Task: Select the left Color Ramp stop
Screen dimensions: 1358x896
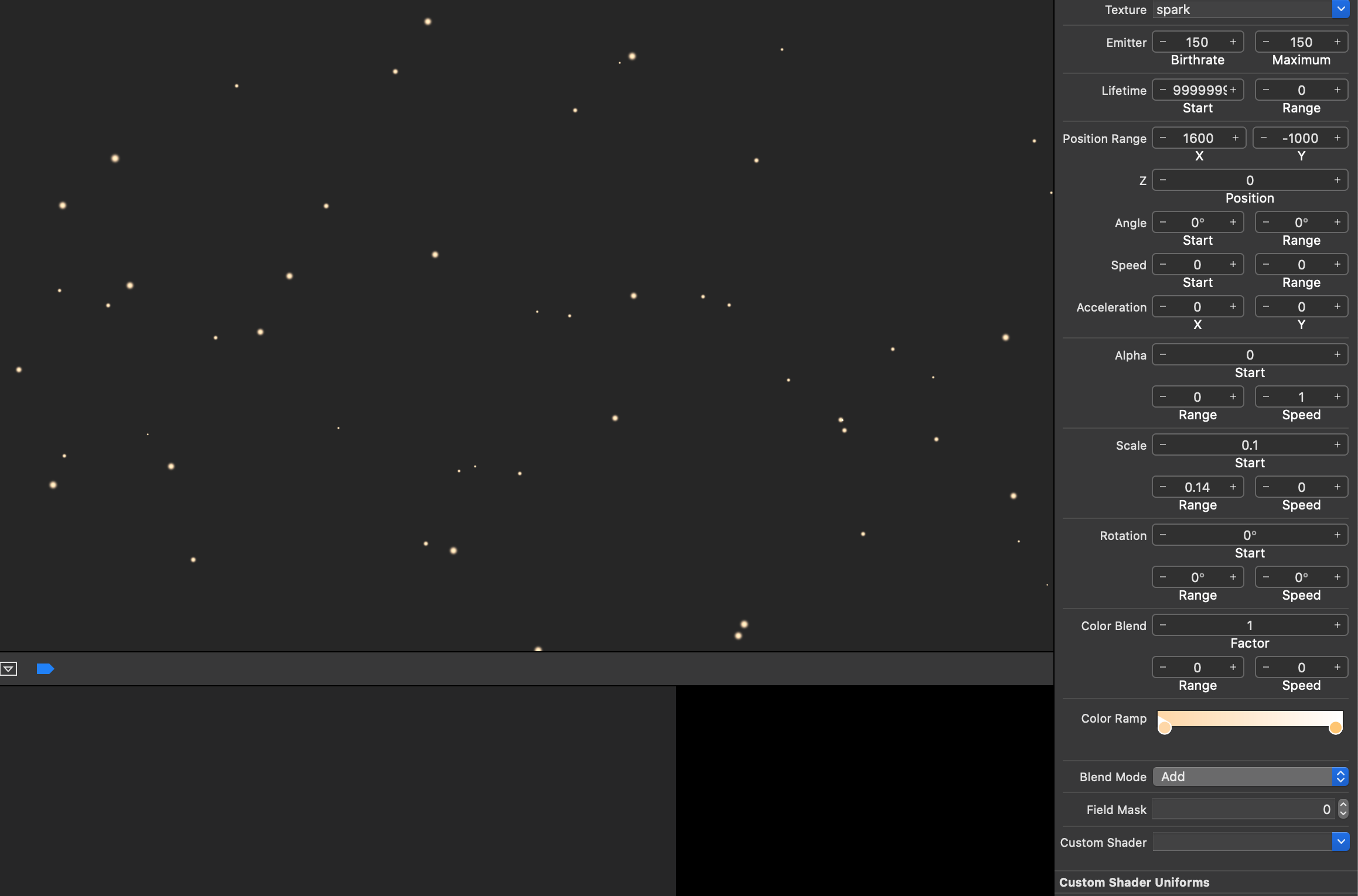Action: 1165,727
